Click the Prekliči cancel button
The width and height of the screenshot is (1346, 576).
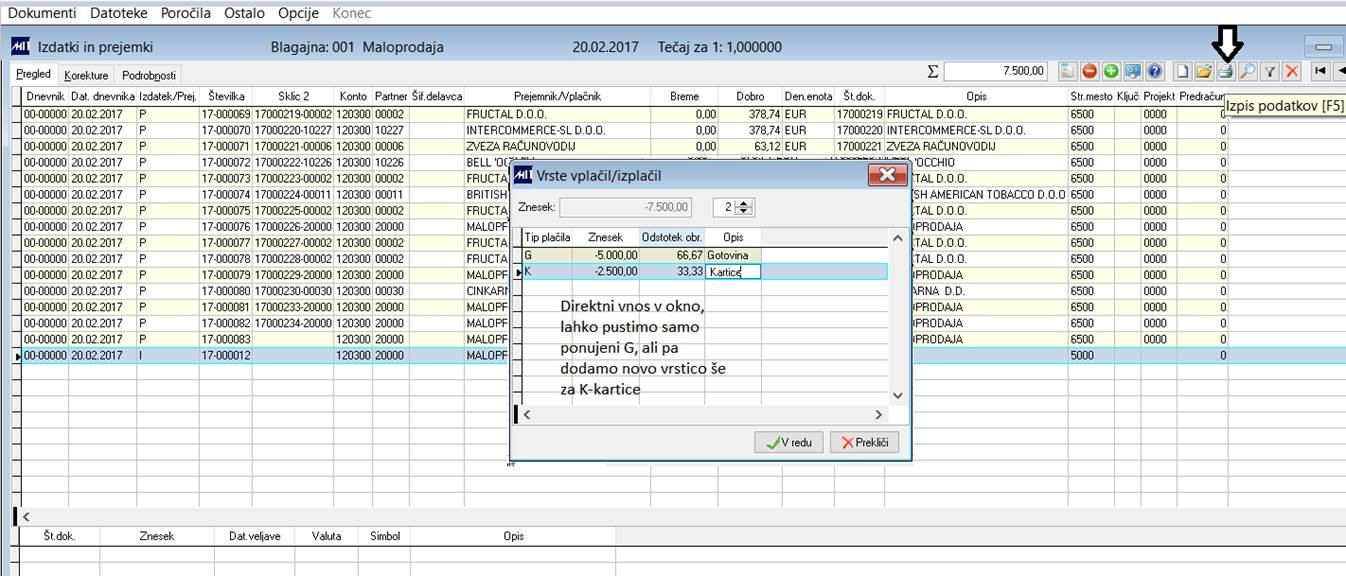(865, 442)
